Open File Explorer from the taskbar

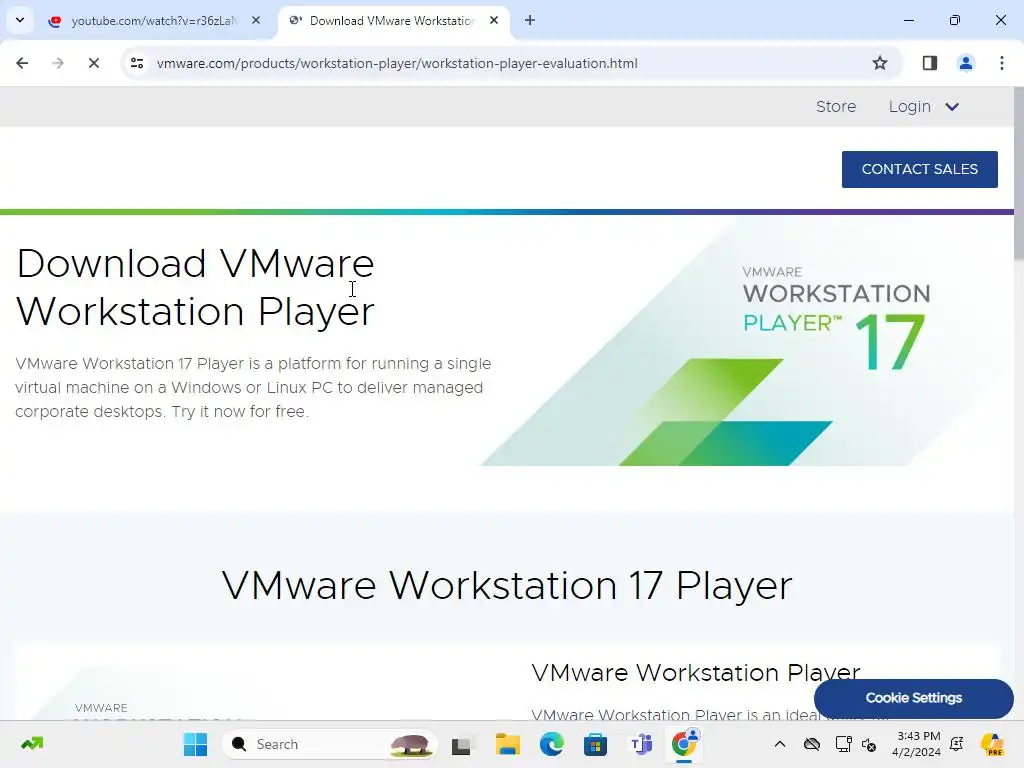tap(507, 744)
